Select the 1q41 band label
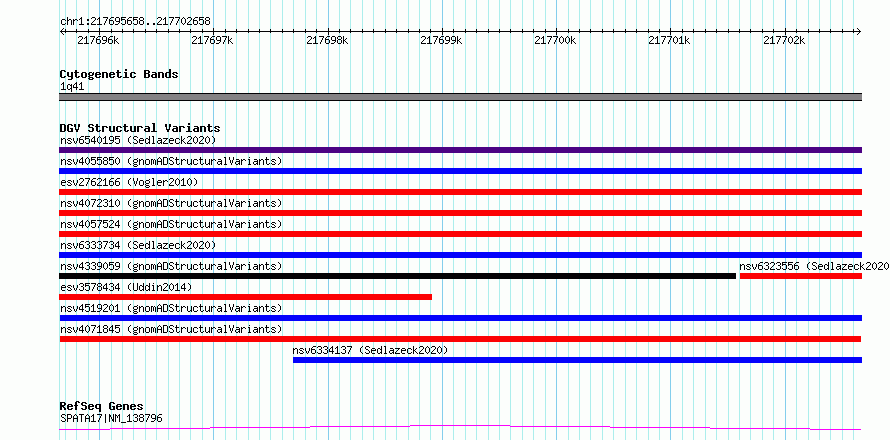The image size is (890, 440). 72,87
